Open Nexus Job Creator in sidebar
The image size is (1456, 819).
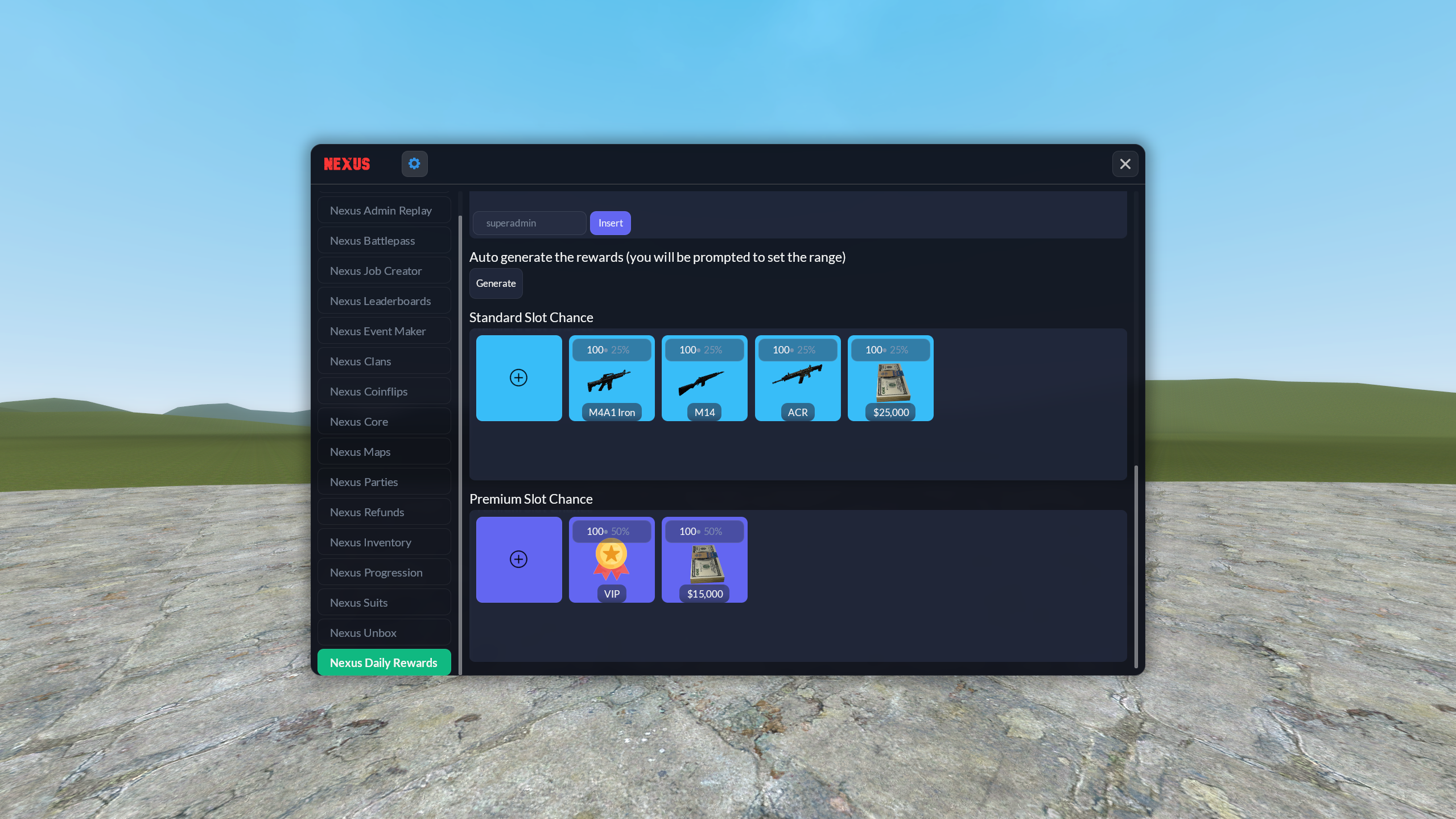[384, 271]
